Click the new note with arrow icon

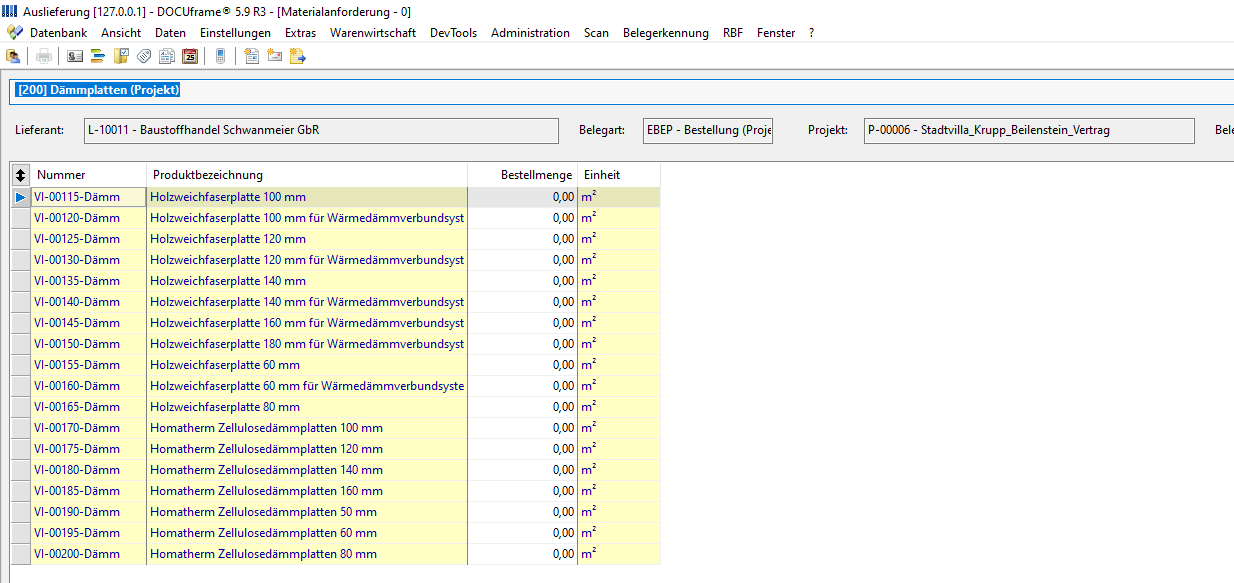coord(298,56)
